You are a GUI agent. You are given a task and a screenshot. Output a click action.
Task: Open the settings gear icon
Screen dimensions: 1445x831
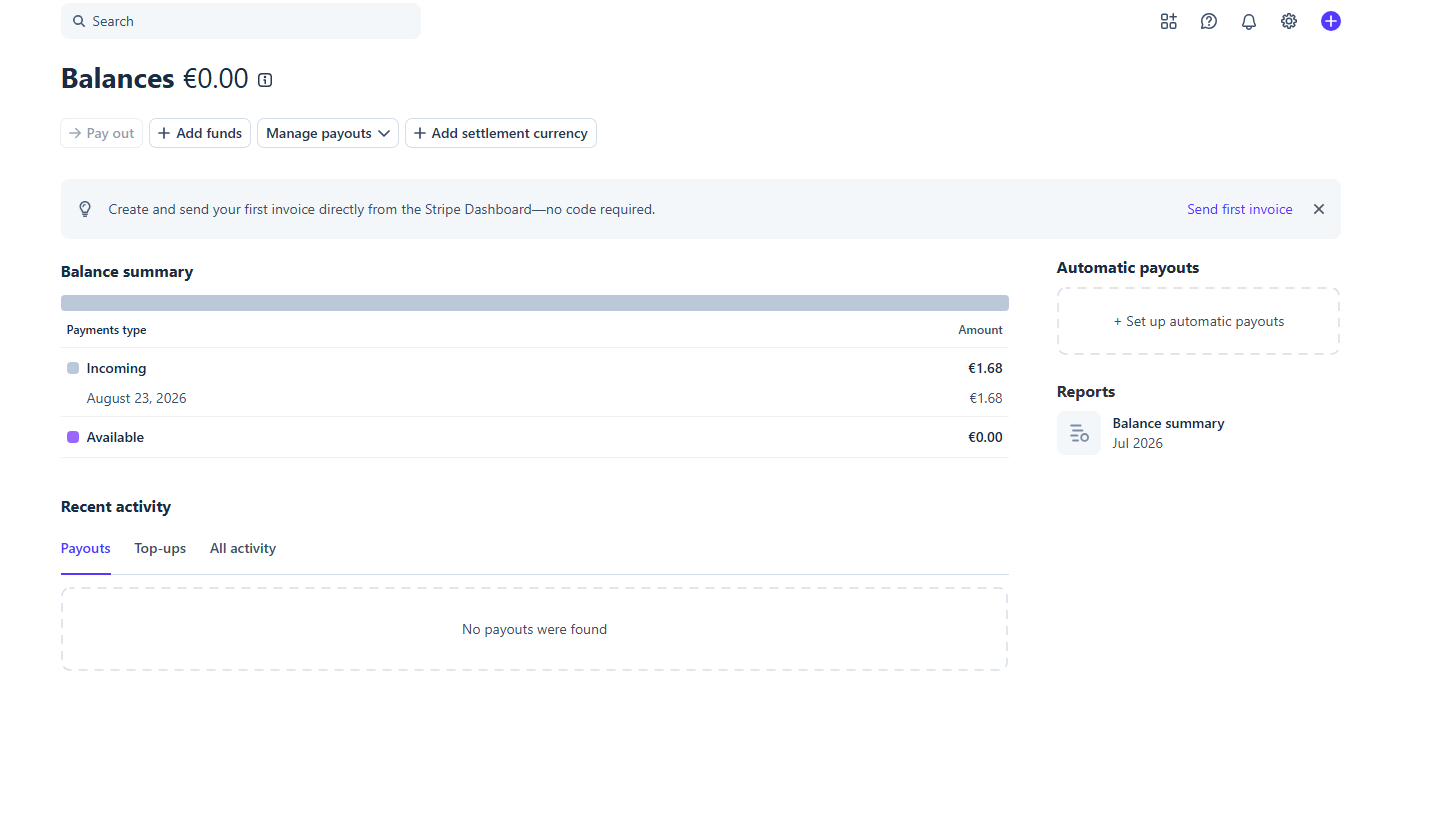click(1289, 21)
